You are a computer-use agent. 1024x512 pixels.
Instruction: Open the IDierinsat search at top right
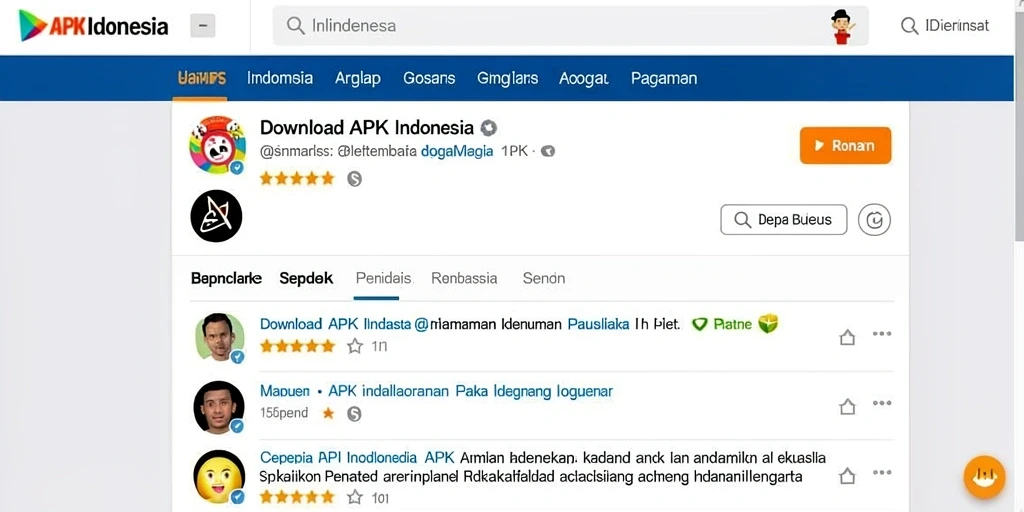(x=944, y=26)
